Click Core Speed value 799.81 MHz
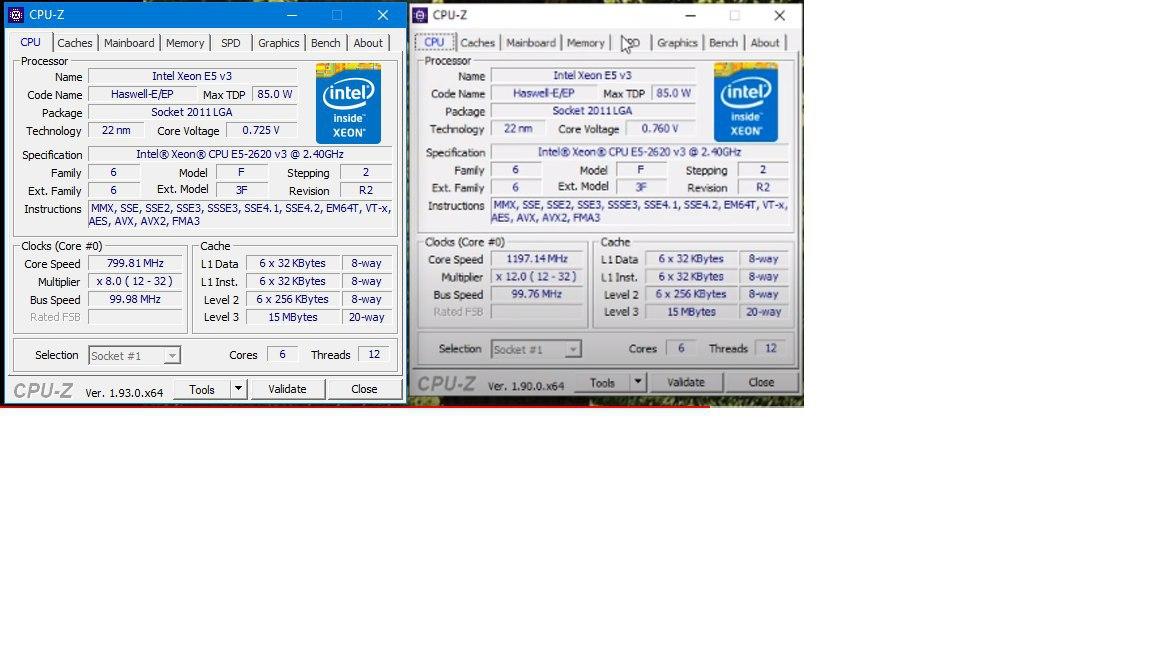The height and width of the screenshot is (648, 1152). pos(135,263)
